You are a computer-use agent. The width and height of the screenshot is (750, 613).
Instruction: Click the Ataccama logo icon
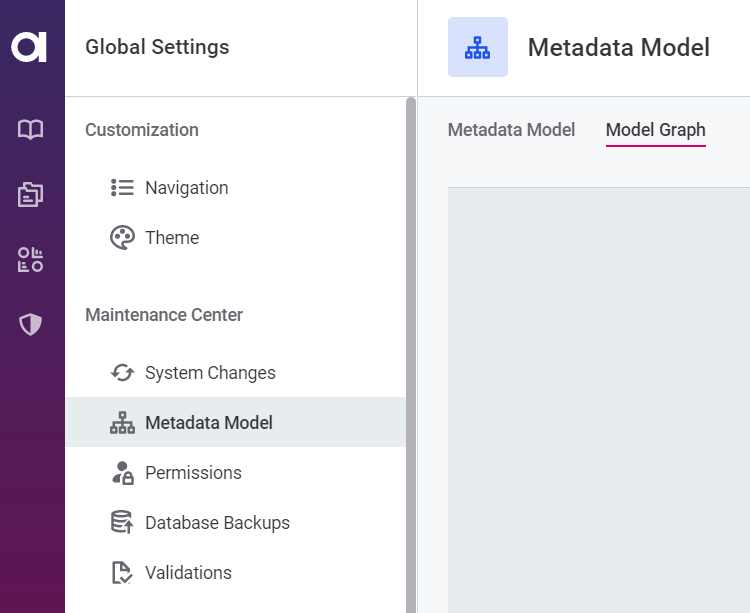click(30, 47)
